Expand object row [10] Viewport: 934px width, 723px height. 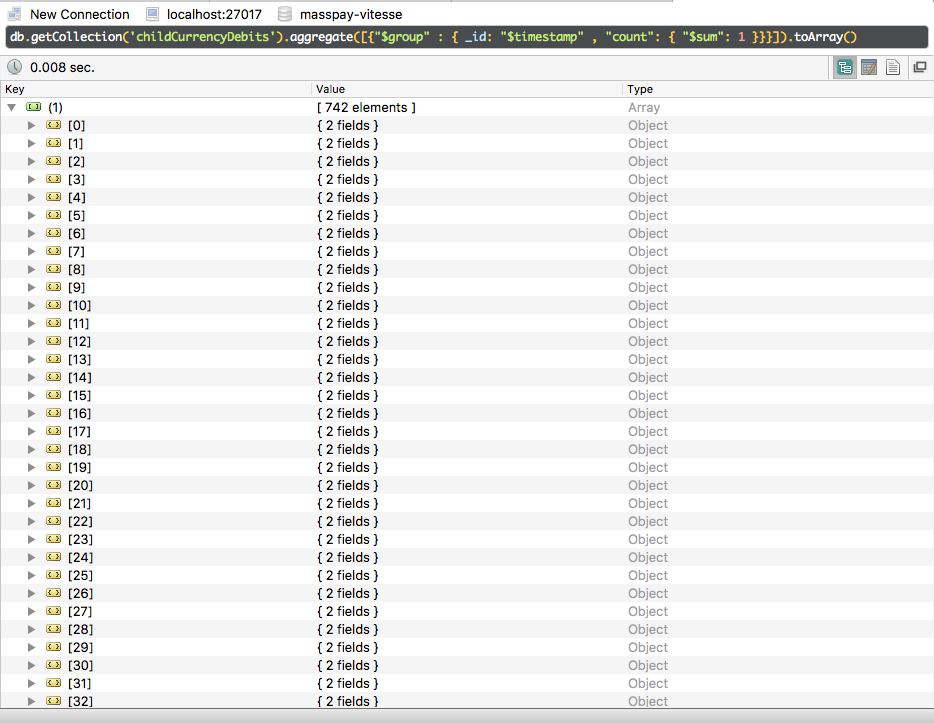tap(32, 305)
